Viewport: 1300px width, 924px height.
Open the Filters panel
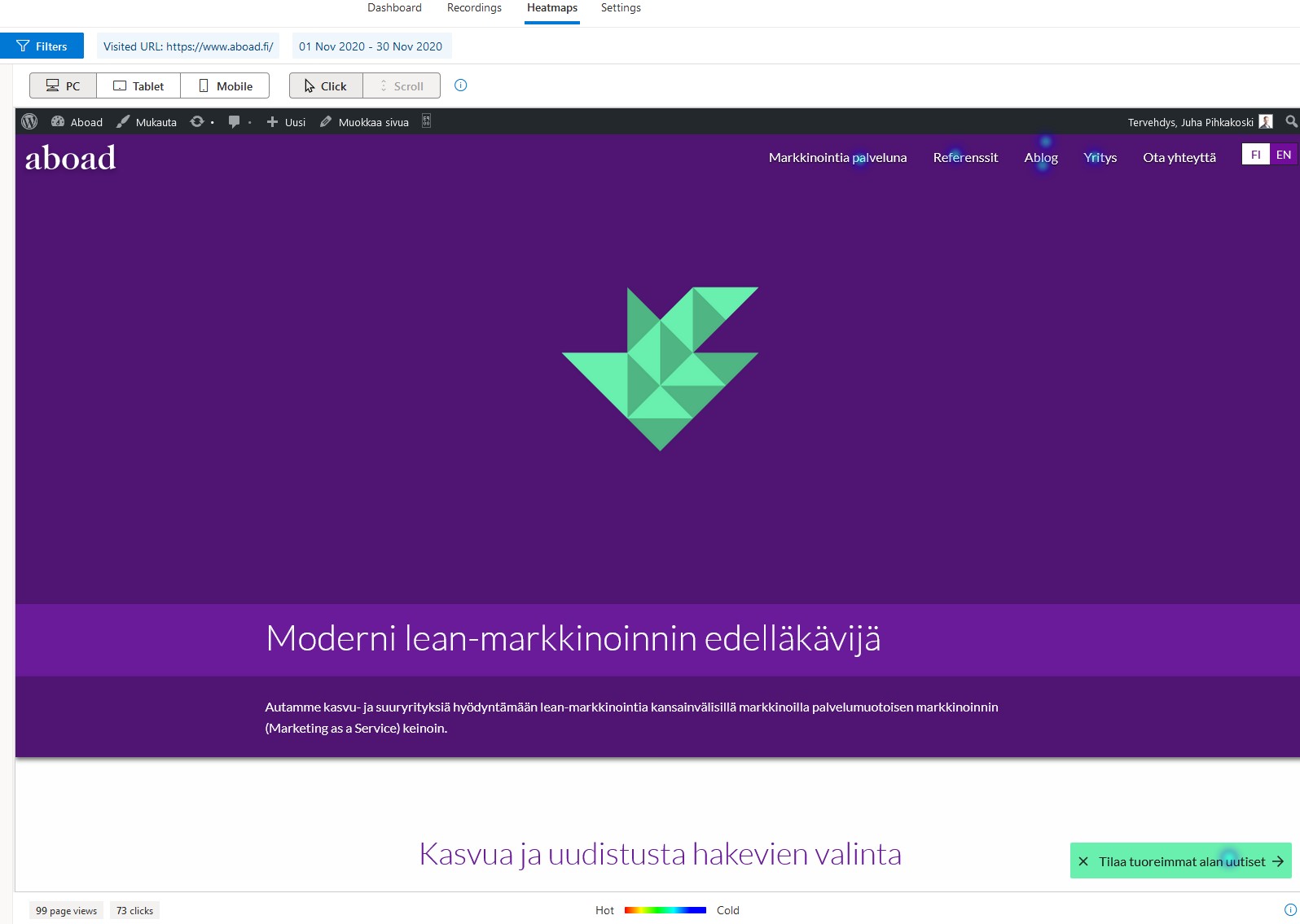click(42, 46)
